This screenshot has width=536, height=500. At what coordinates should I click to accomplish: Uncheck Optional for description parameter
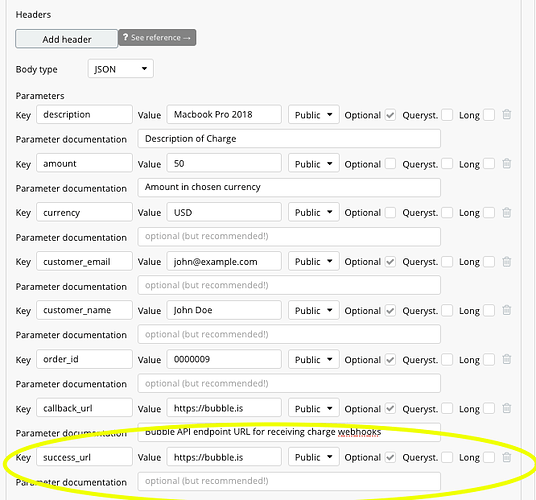coord(390,115)
